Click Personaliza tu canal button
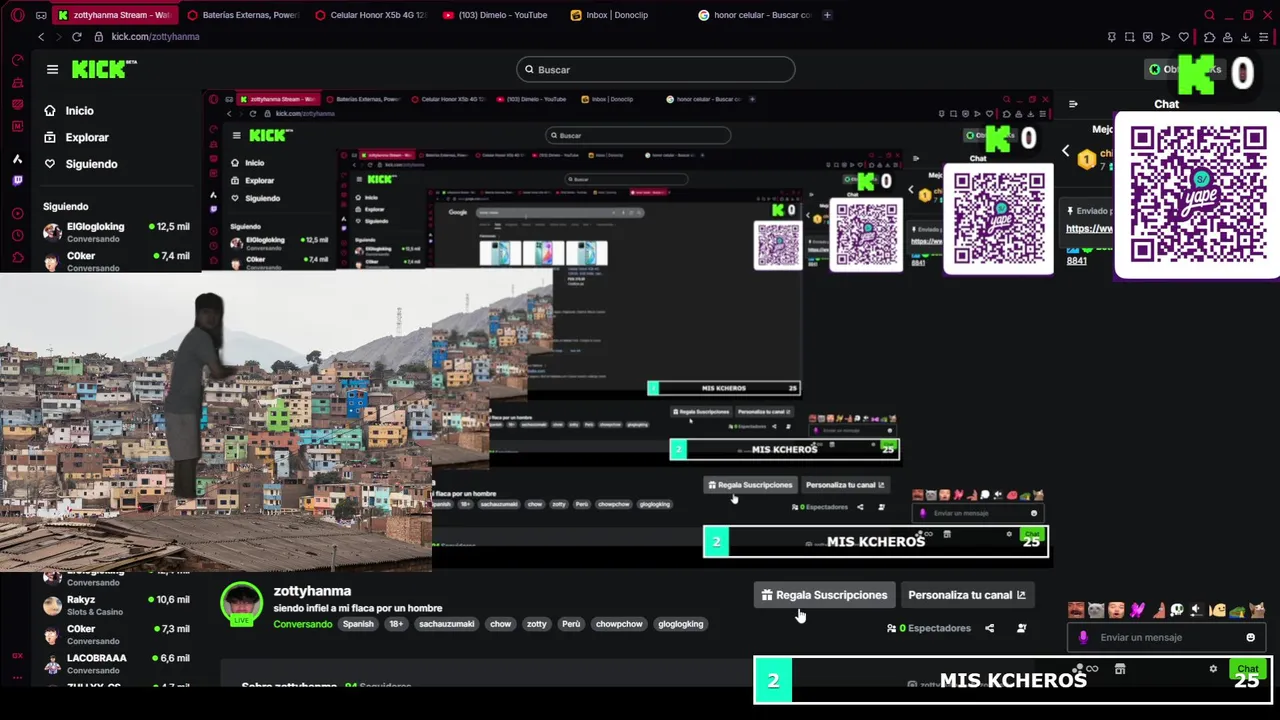 point(967,595)
